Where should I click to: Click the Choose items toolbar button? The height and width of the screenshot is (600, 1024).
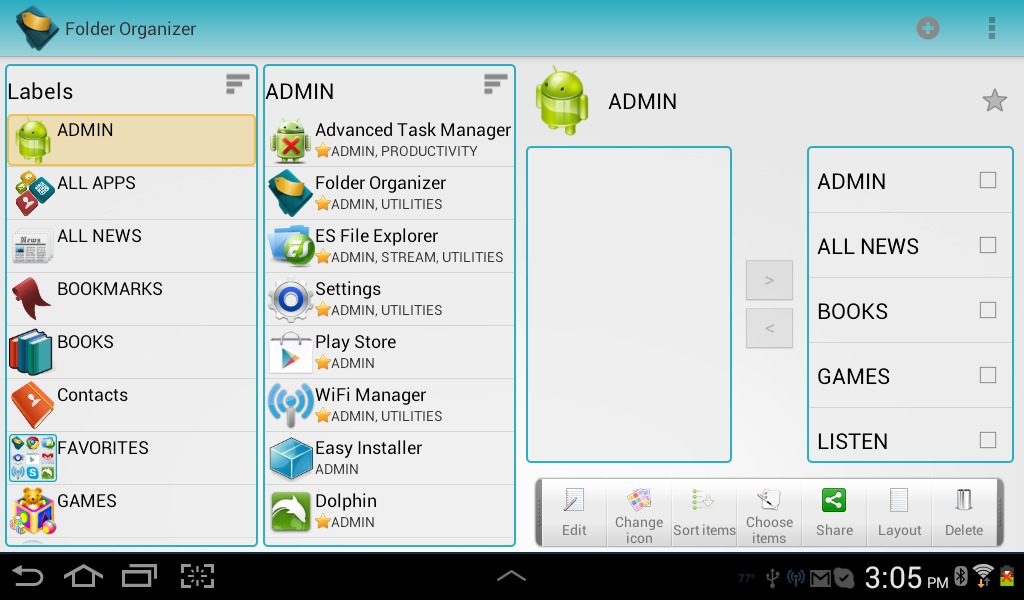pos(769,513)
